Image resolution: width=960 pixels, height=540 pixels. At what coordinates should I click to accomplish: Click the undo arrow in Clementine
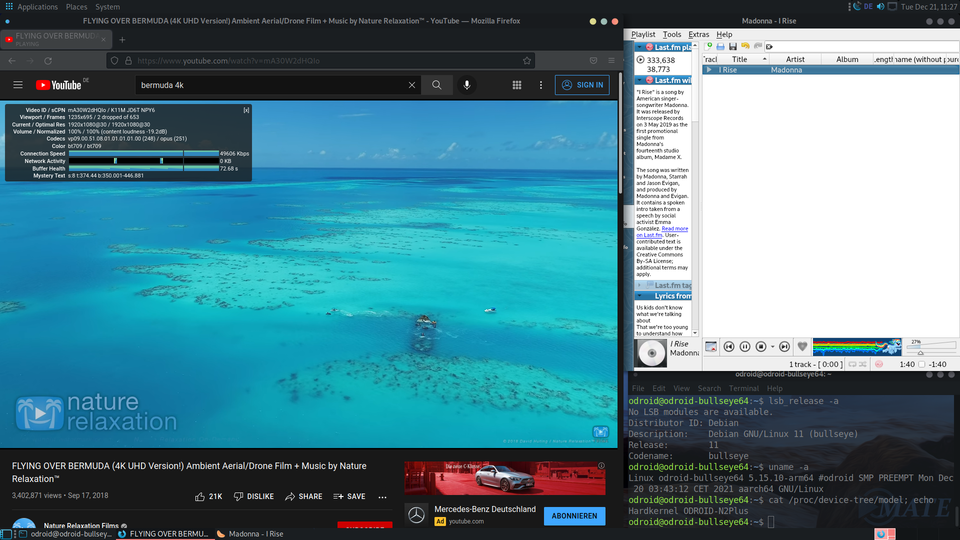745,47
